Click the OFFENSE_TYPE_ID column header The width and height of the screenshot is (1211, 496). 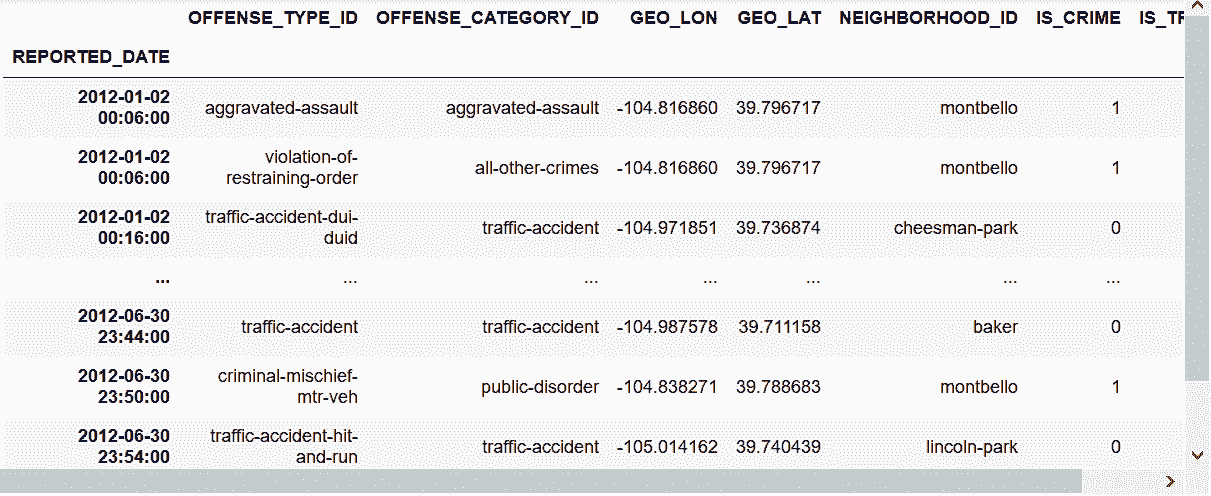[273, 19]
